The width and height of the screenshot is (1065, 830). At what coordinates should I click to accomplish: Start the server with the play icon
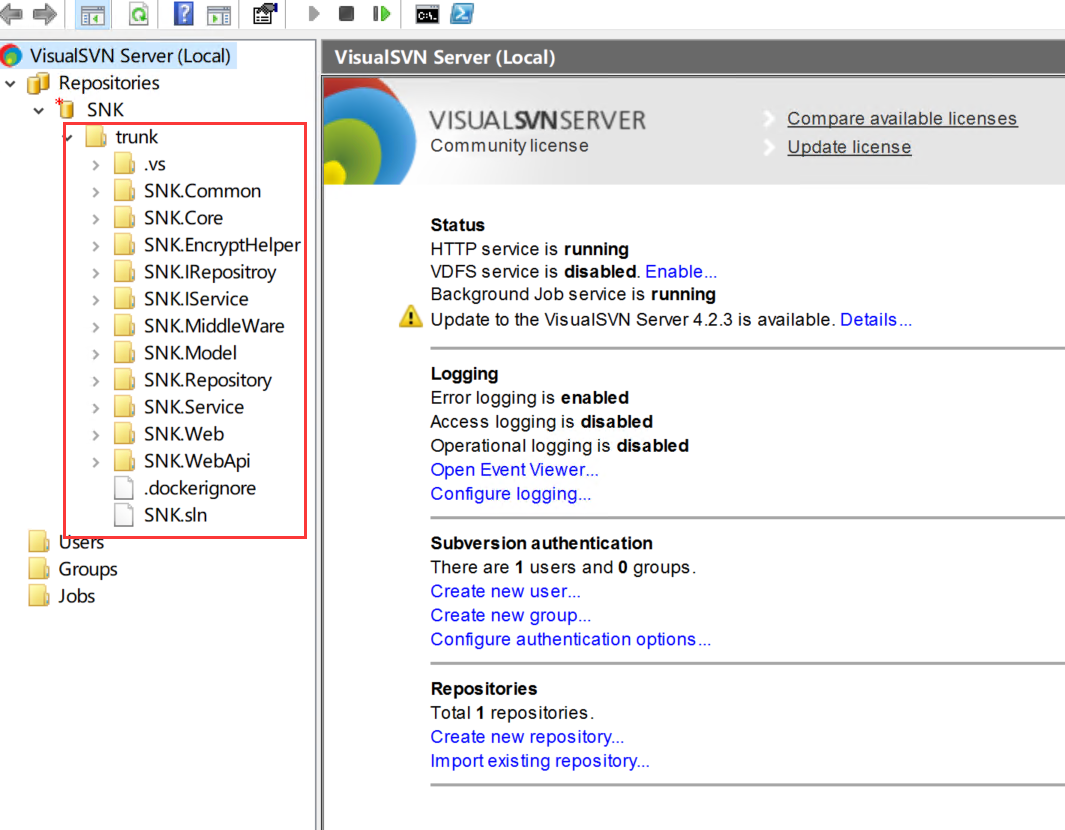313,14
